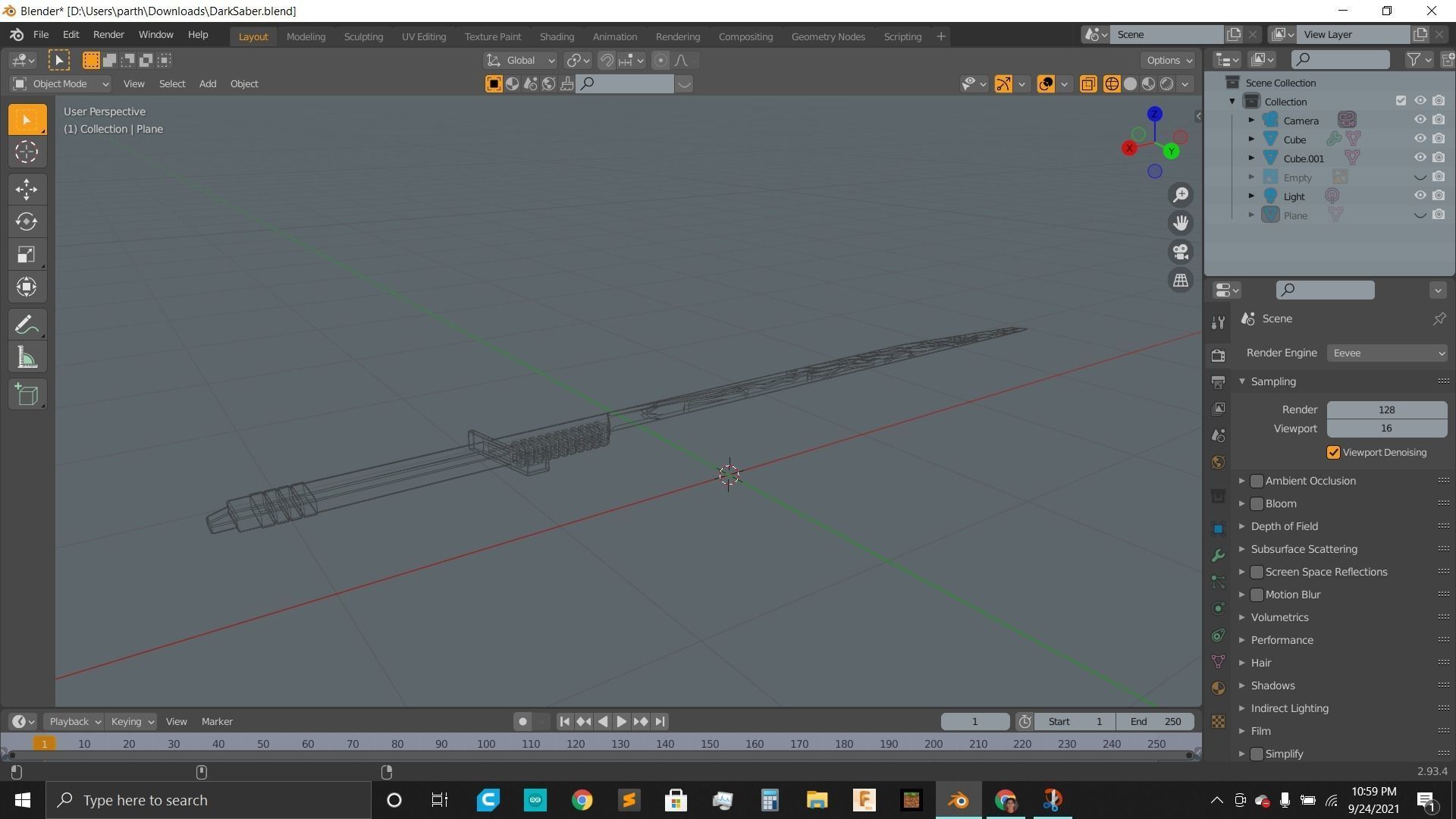This screenshot has width=1456, height=819.
Task: Open the World properties tab
Action: pos(1218,463)
